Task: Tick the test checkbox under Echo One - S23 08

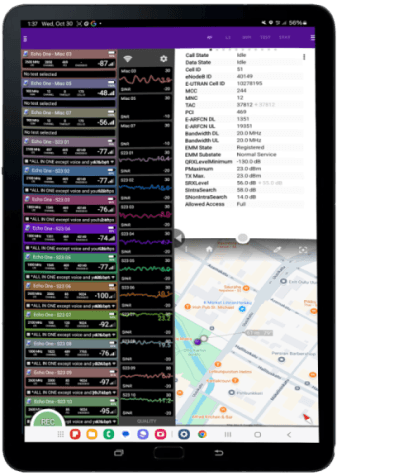Action: (29, 363)
